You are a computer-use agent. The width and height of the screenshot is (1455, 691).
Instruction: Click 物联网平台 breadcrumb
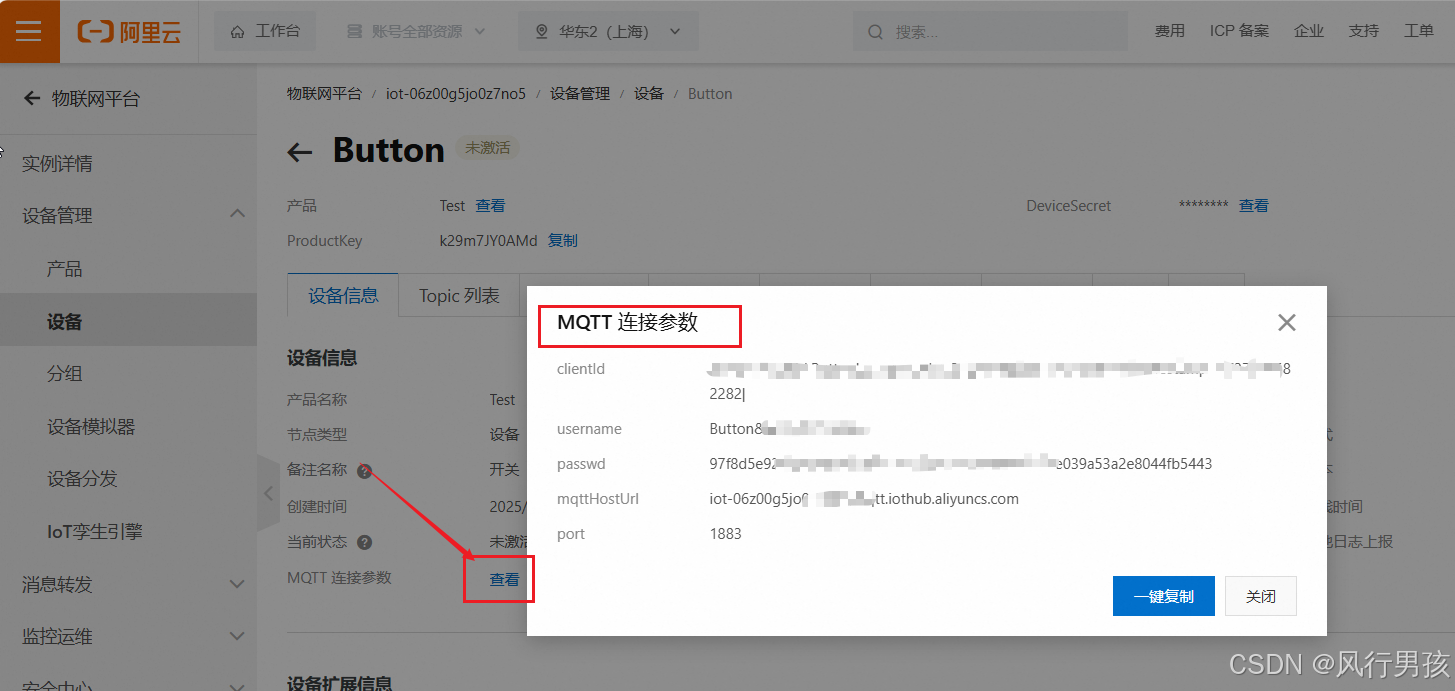coord(324,93)
